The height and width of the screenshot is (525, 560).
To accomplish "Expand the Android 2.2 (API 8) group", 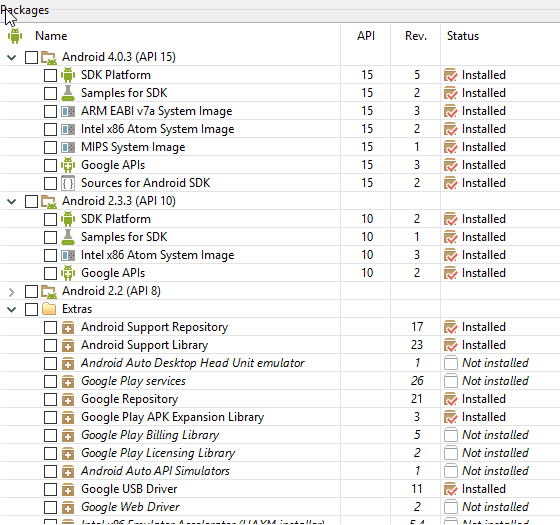I will tap(12, 292).
